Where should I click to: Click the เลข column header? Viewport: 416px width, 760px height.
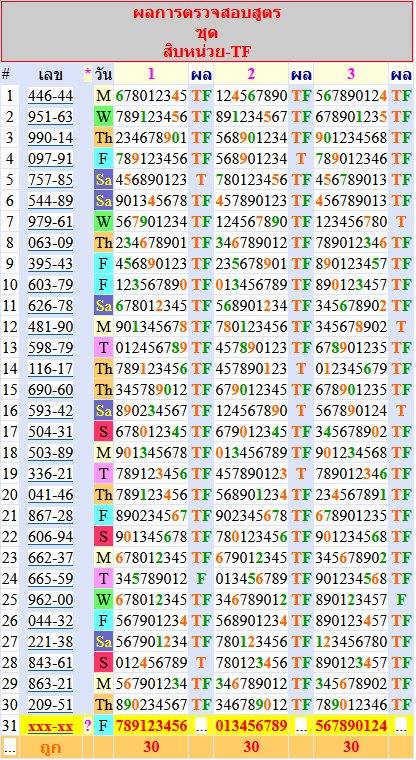pos(50,75)
